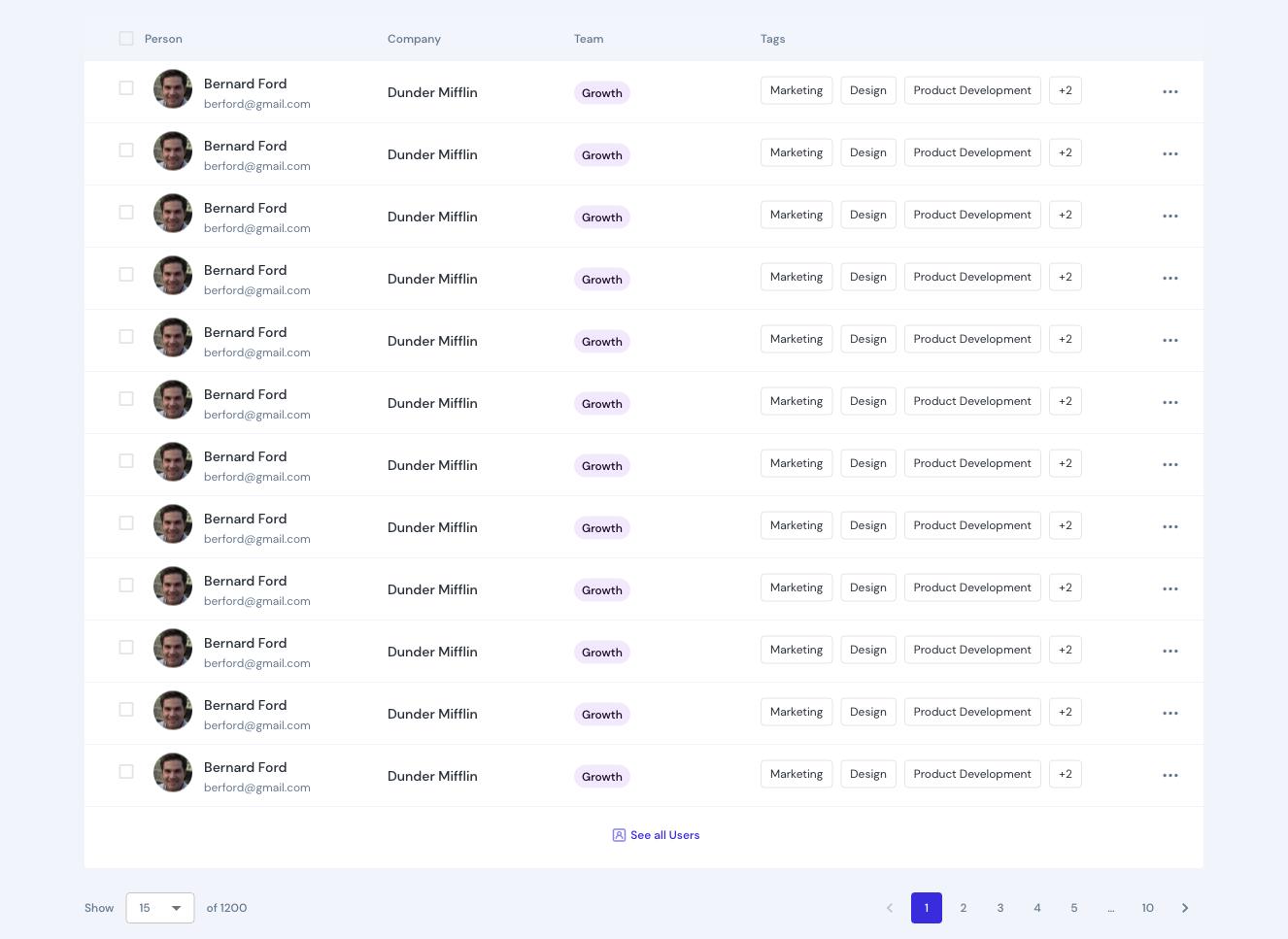The width and height of the screenshot is (1288, 939).
Task: Open the three-dot menu on the fifth row
Action: [x=1169, y=340]
